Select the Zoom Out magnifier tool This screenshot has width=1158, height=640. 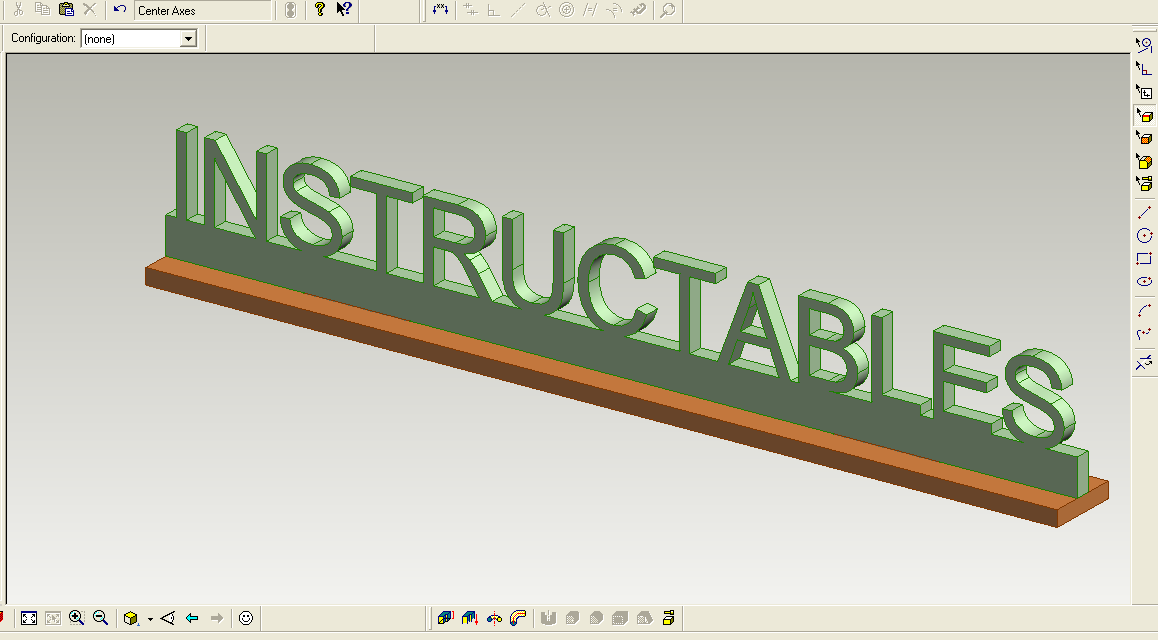click(101, 618)
